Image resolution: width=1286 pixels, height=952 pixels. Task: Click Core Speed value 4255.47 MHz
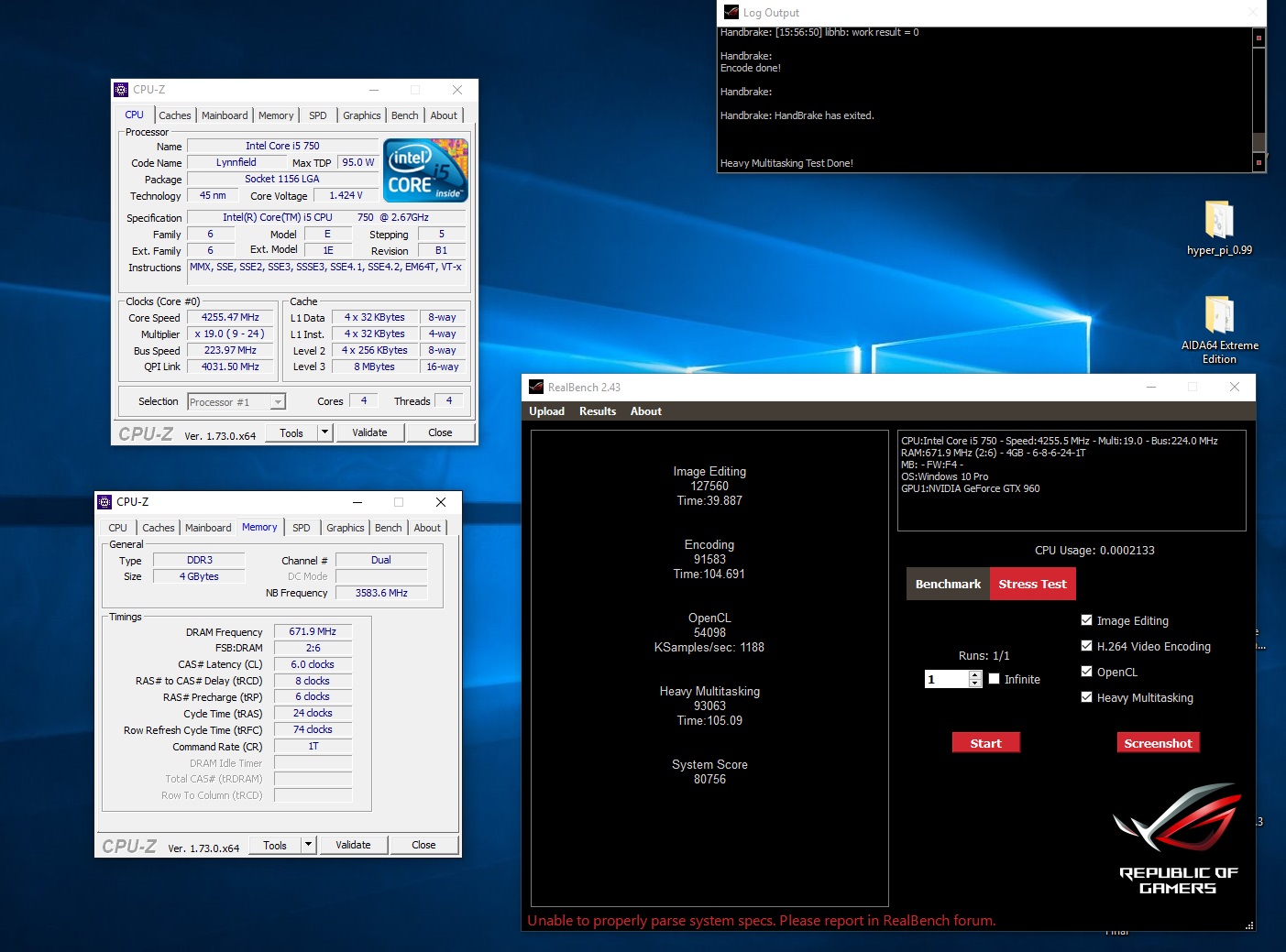click(x=231, y=317)
